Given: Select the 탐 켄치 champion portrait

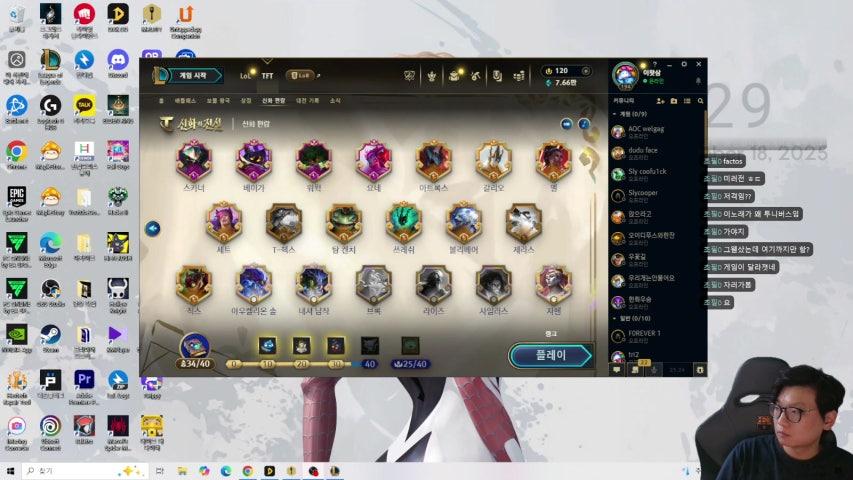Looking at the screenshot, I should pos(344,223).
